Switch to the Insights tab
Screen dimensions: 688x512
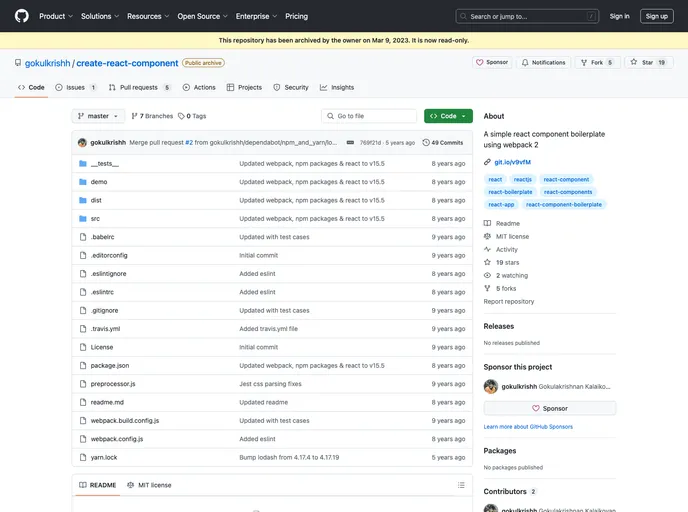(337, 87)
